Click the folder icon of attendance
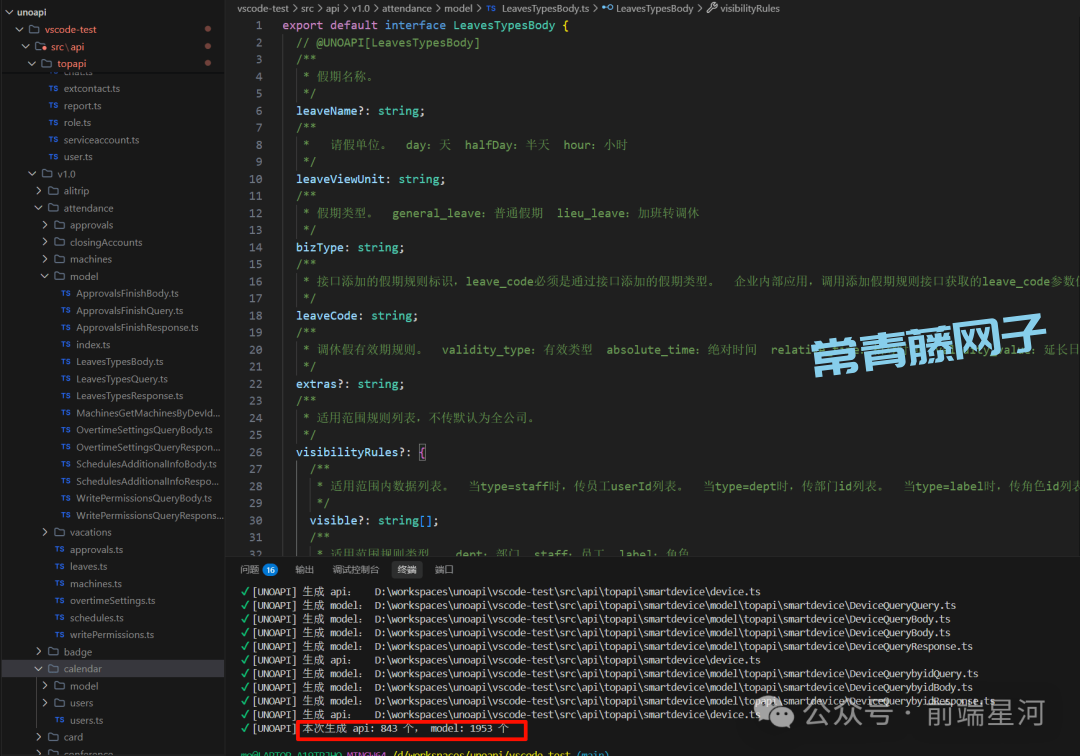The height and width of the screenshot is (756, 1080). coord(52,208)
